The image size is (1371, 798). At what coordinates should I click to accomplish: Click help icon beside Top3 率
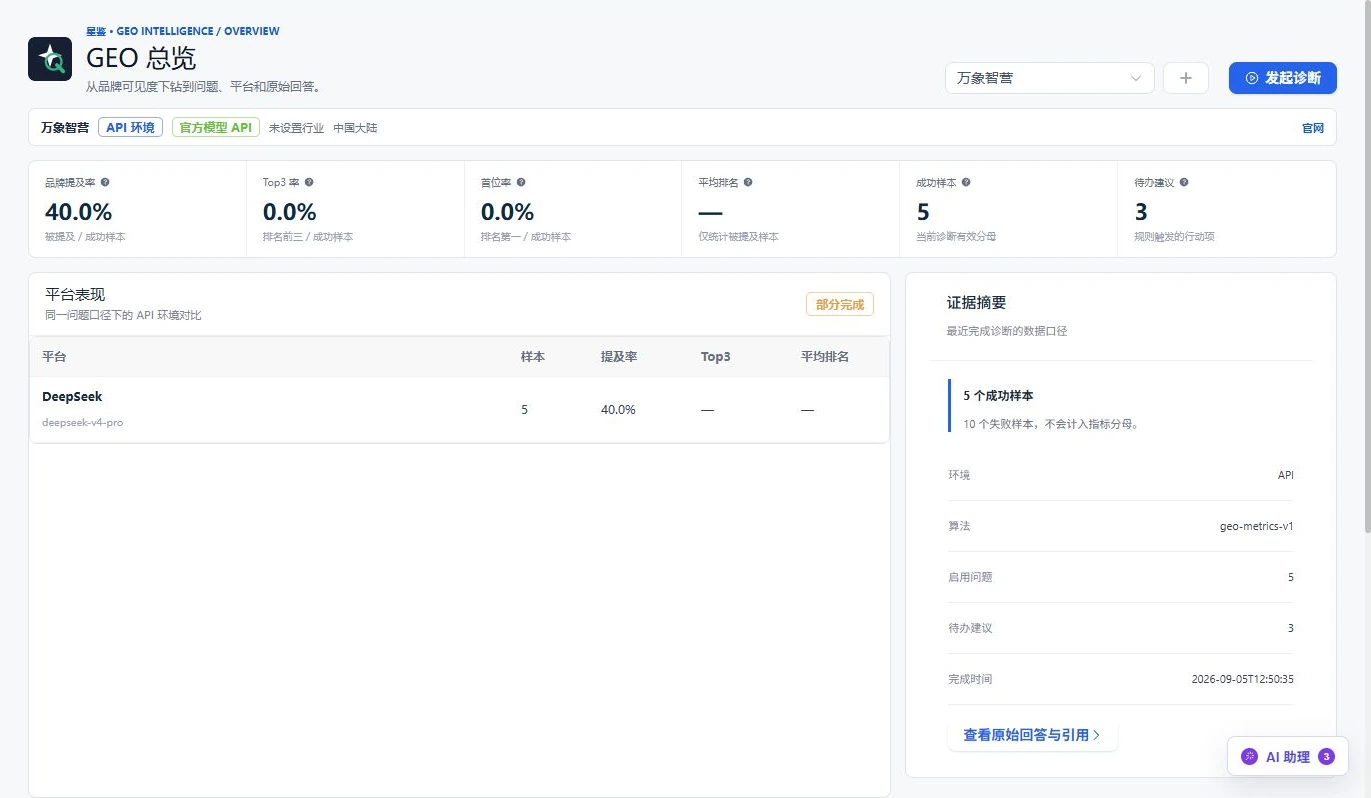[309, 183]
